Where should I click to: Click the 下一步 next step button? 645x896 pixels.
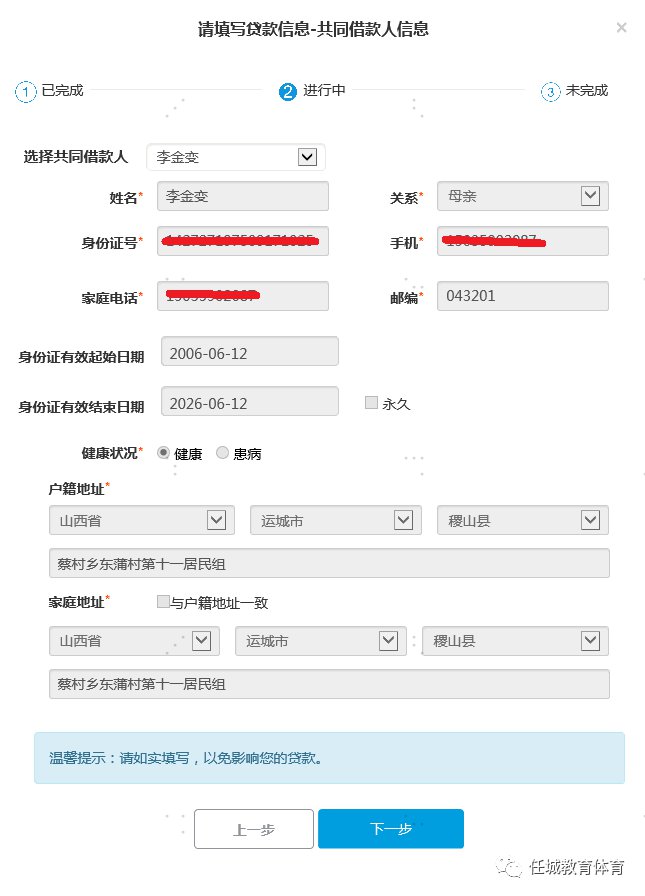coord(391,829)
